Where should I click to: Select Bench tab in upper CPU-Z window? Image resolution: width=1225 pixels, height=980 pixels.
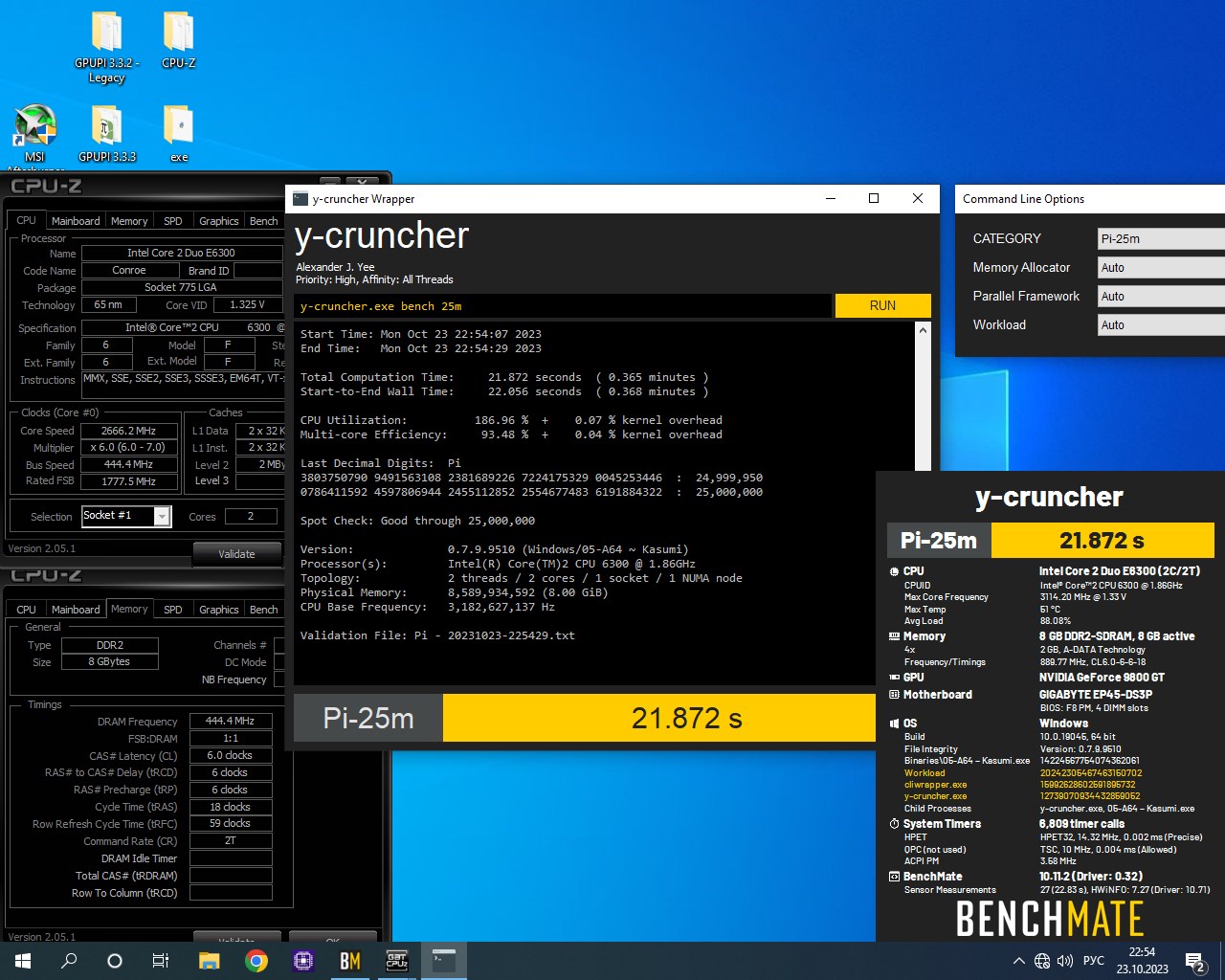click(x=263, y=221)
